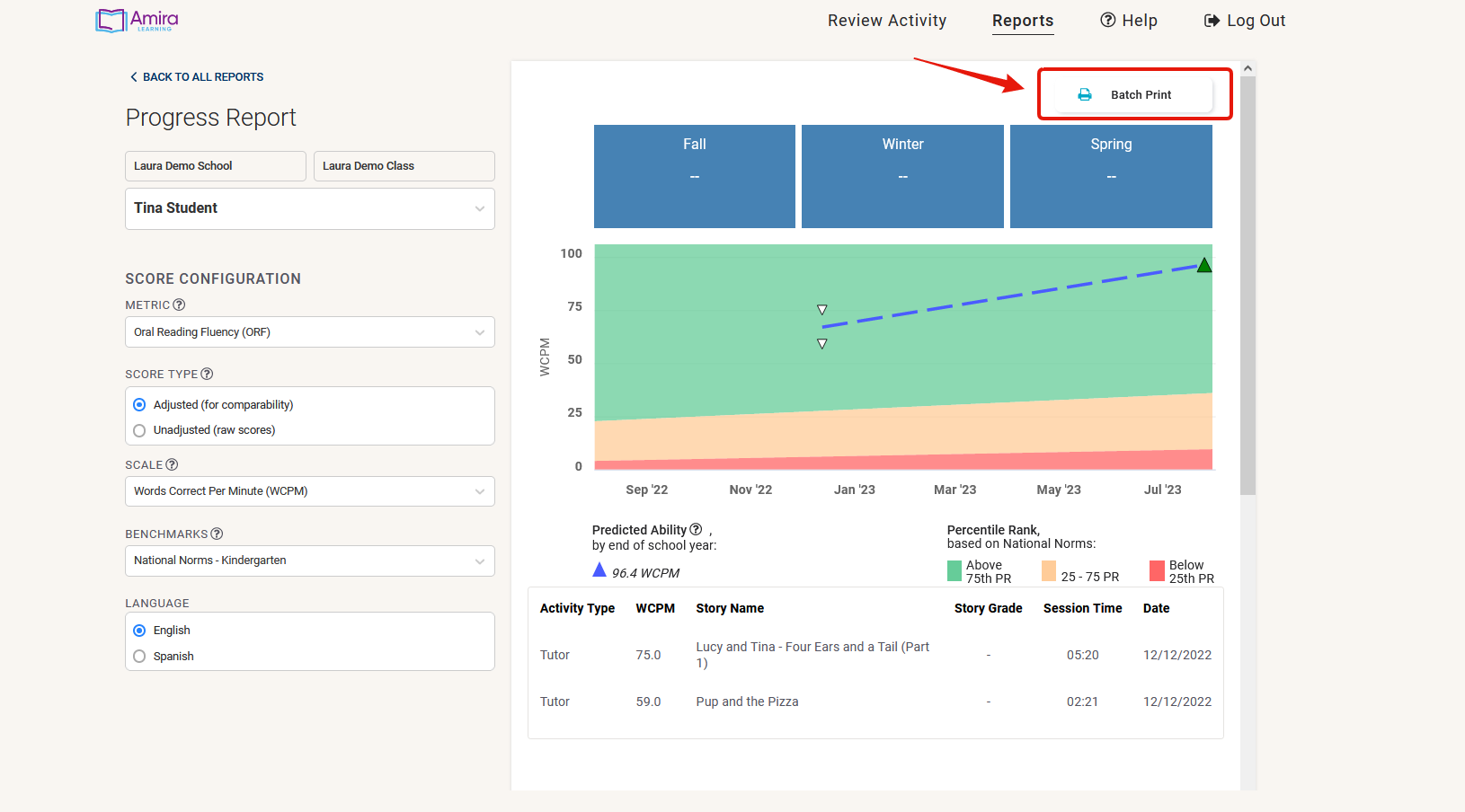Screen dimensions: 1465x812
Task: Click the Amira Learning logo
Action: point(138,21)
